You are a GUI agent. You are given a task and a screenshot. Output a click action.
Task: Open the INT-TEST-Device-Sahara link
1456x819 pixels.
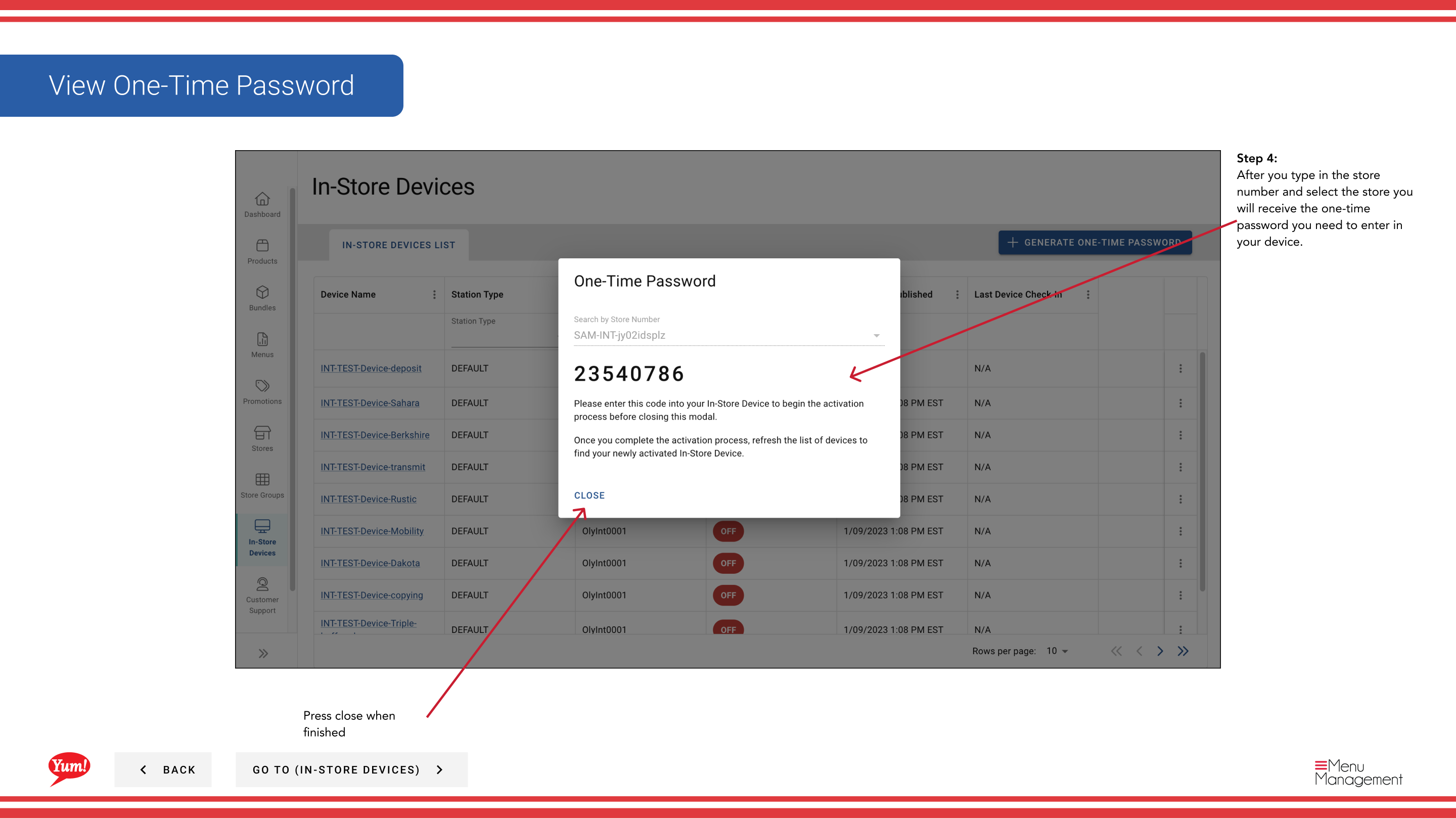click(x=370, y=403)
